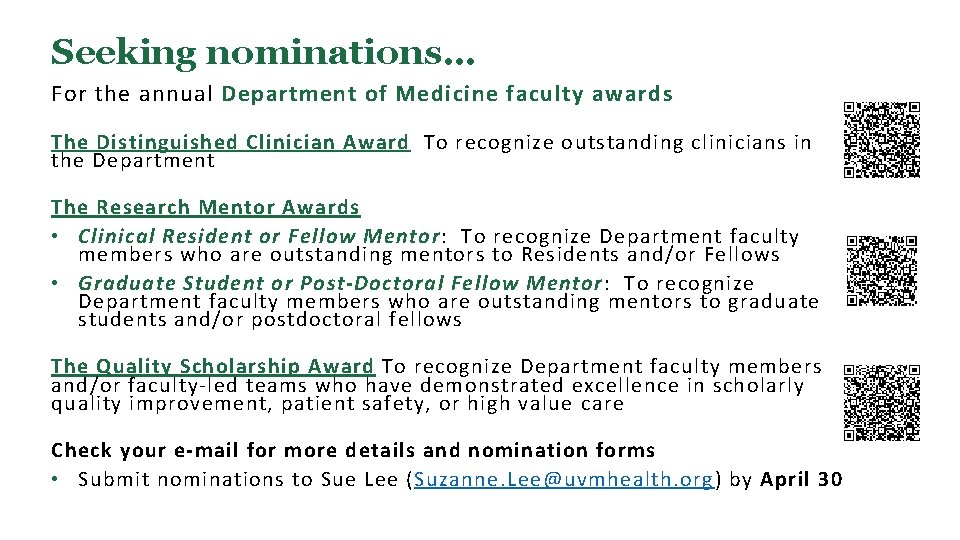This screenshot has height=540, width=960.
Task: Click the "Seeking nominations..." slide title
Action: pyautogui.click(x=263, y=52)
